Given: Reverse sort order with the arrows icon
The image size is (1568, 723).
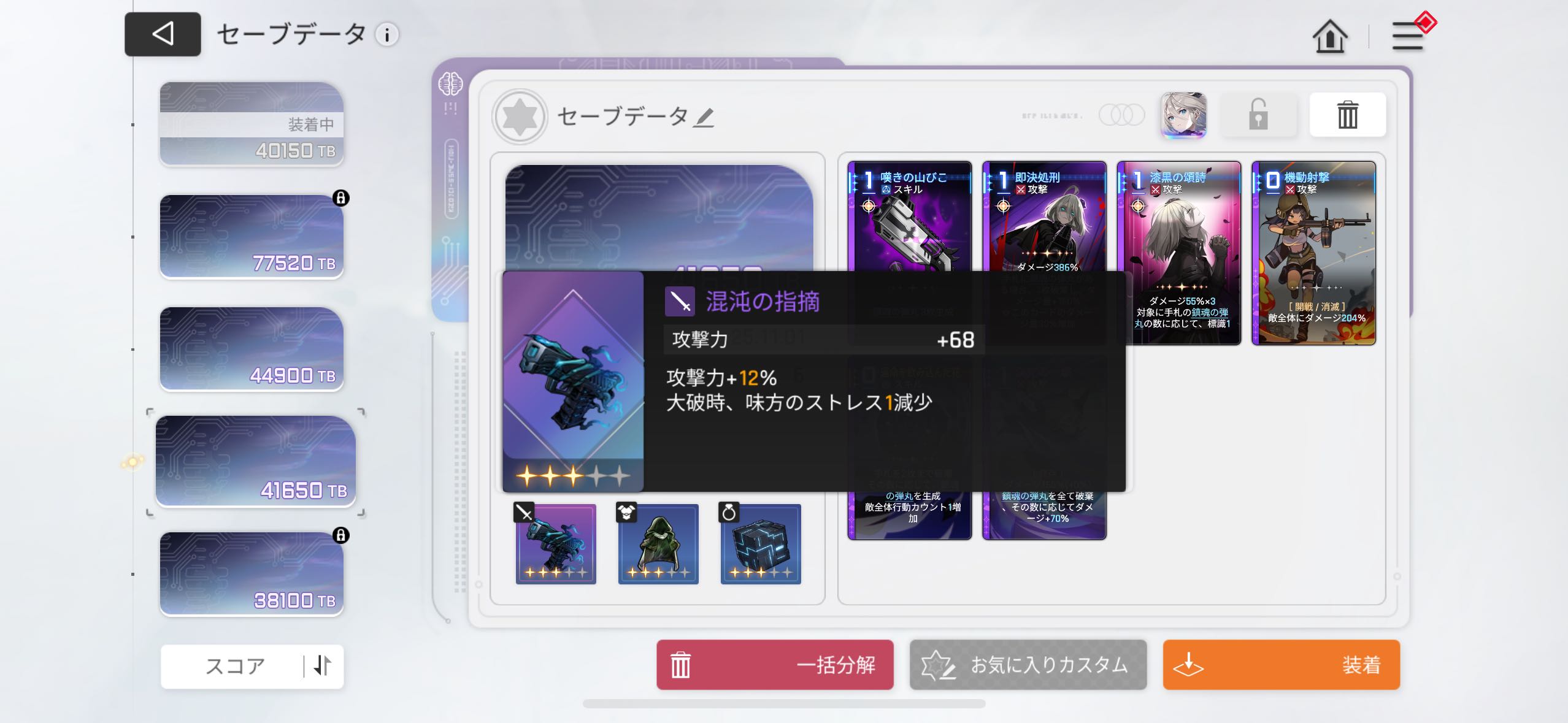Looking at the screenshot, I should coord(323,665).
